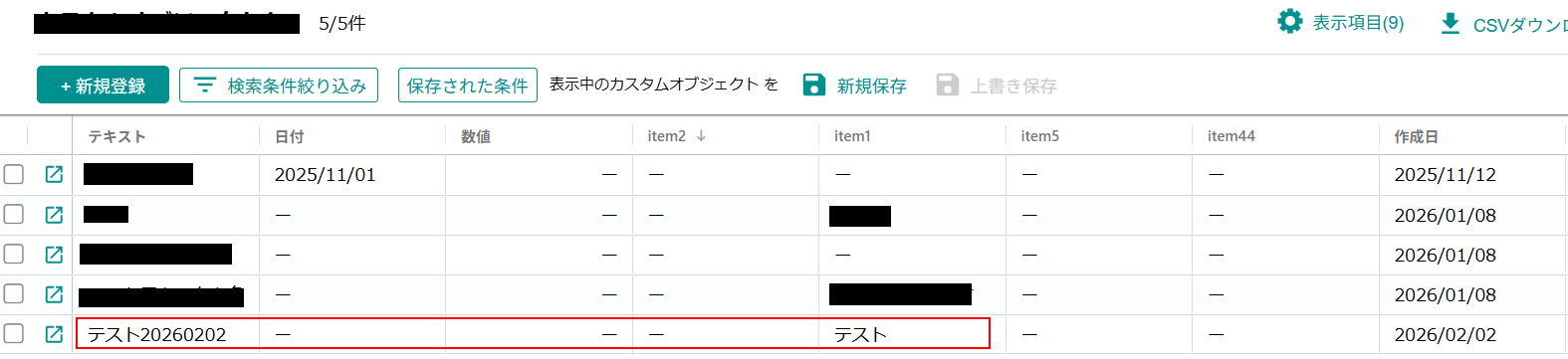Open display items gear settings
The image size is (1568, 359).
[x=1289, y=22]
